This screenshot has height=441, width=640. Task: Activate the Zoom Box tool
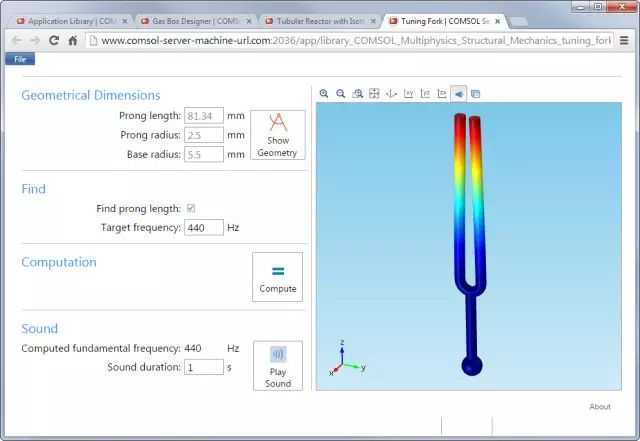(x=357, y=94)
